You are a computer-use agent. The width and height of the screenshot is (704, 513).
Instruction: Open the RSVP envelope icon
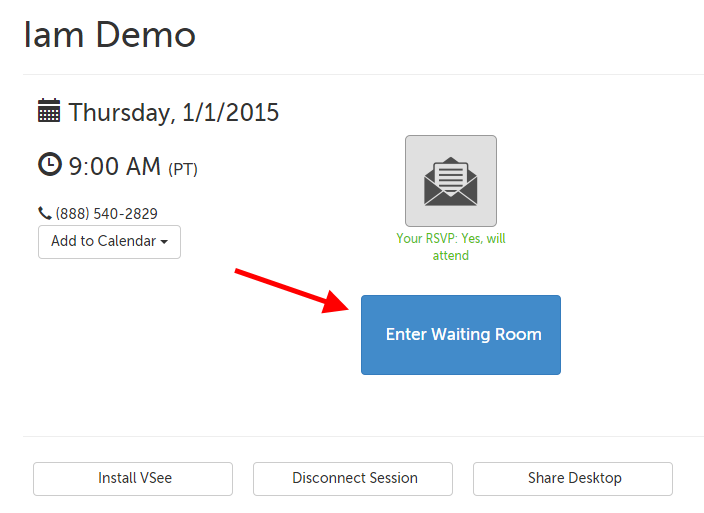pyautogui.click(x=450, y=181)
